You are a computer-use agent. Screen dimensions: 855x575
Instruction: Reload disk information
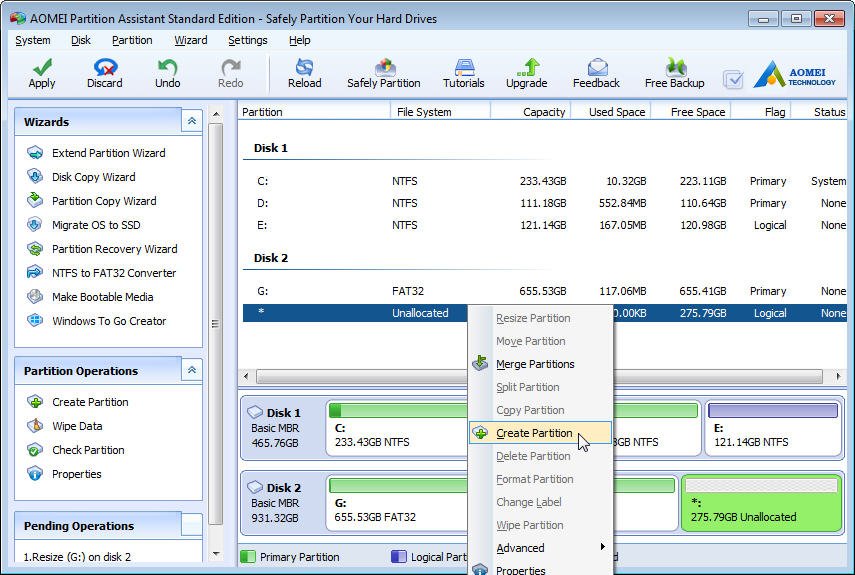304,73
